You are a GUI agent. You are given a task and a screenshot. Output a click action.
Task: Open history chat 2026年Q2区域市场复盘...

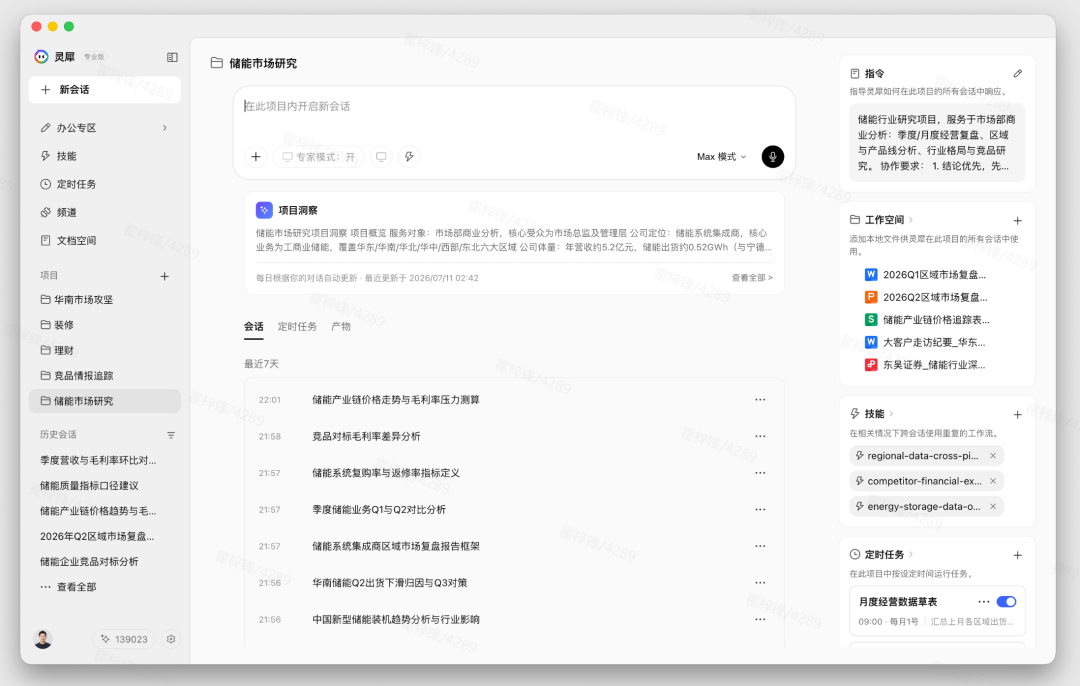[97, 536]
